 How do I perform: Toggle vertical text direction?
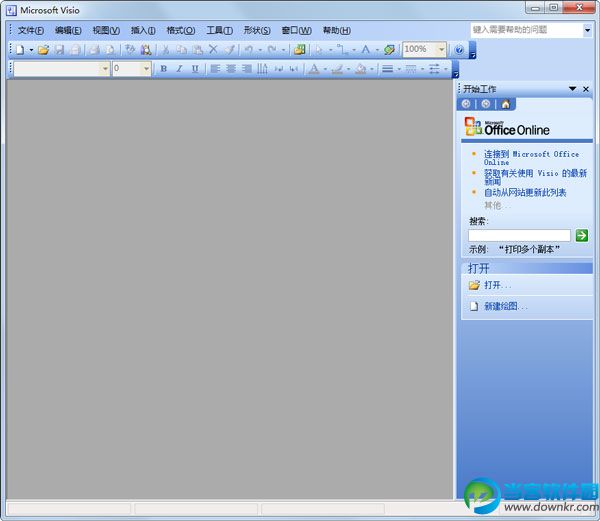pos(262,69)
